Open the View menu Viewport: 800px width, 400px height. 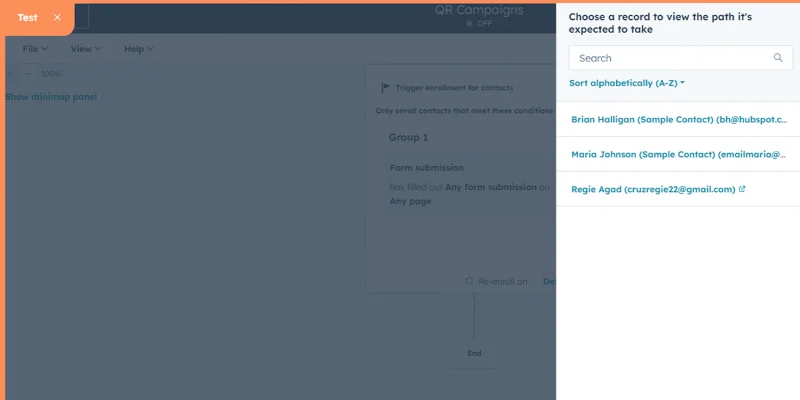(x=86, y=49)
